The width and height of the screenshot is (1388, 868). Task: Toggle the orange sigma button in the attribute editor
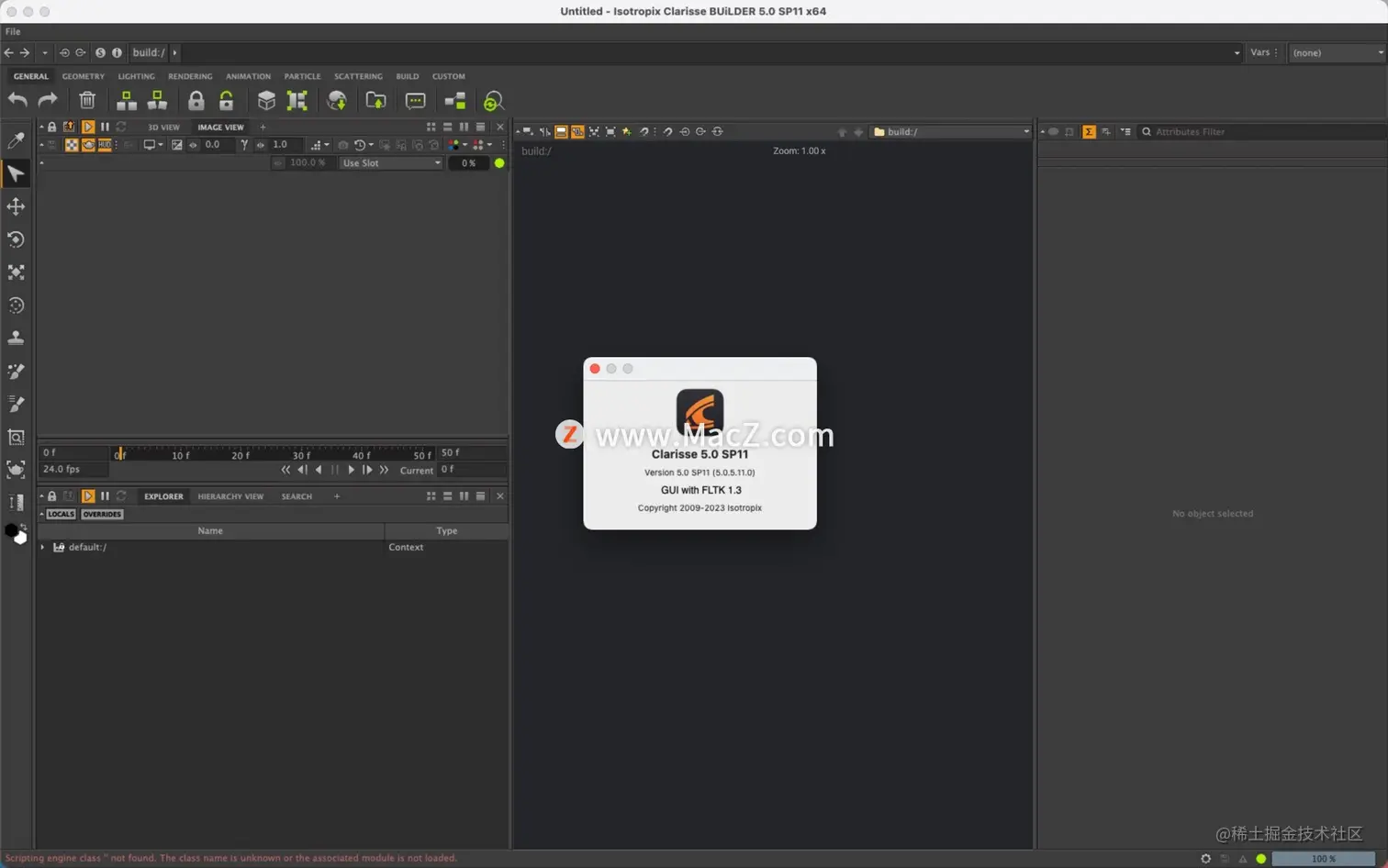click(1089, 132)
